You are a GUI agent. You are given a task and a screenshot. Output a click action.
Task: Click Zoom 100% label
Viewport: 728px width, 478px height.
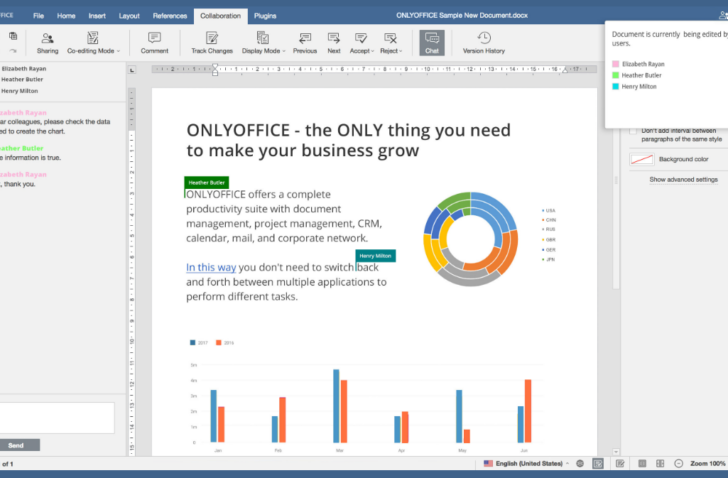[x=707, y=463]
